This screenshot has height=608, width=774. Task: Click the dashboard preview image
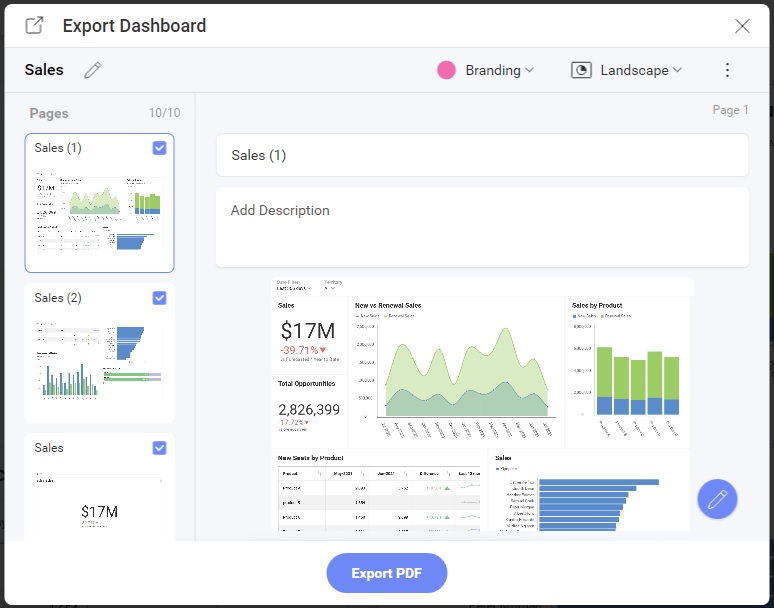(482, 403)
